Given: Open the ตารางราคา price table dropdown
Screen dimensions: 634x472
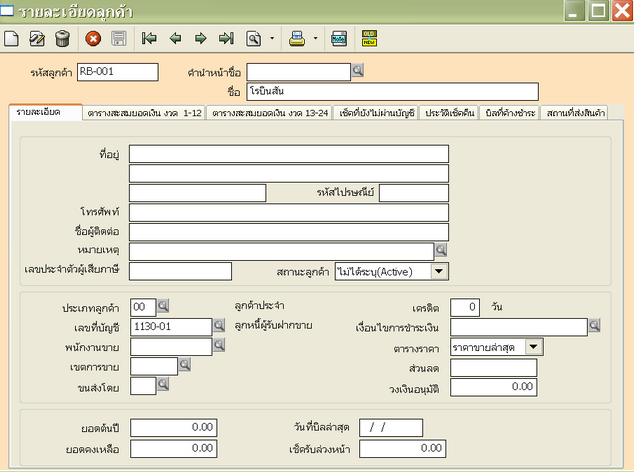Looking at the screenshot, I should (534, 346).
